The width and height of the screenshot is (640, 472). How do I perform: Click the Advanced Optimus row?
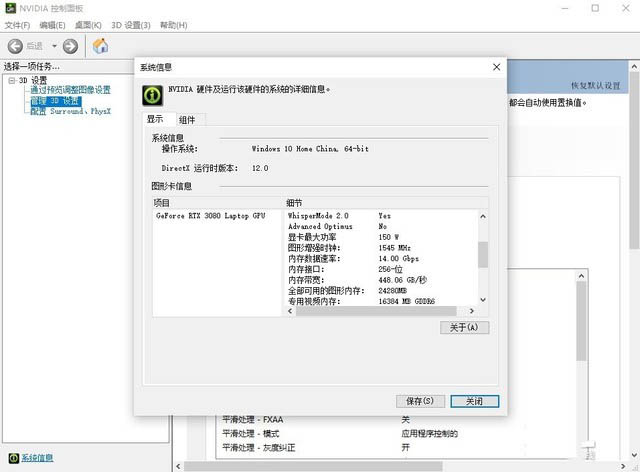pyautogui.click(x=382, y=226)
